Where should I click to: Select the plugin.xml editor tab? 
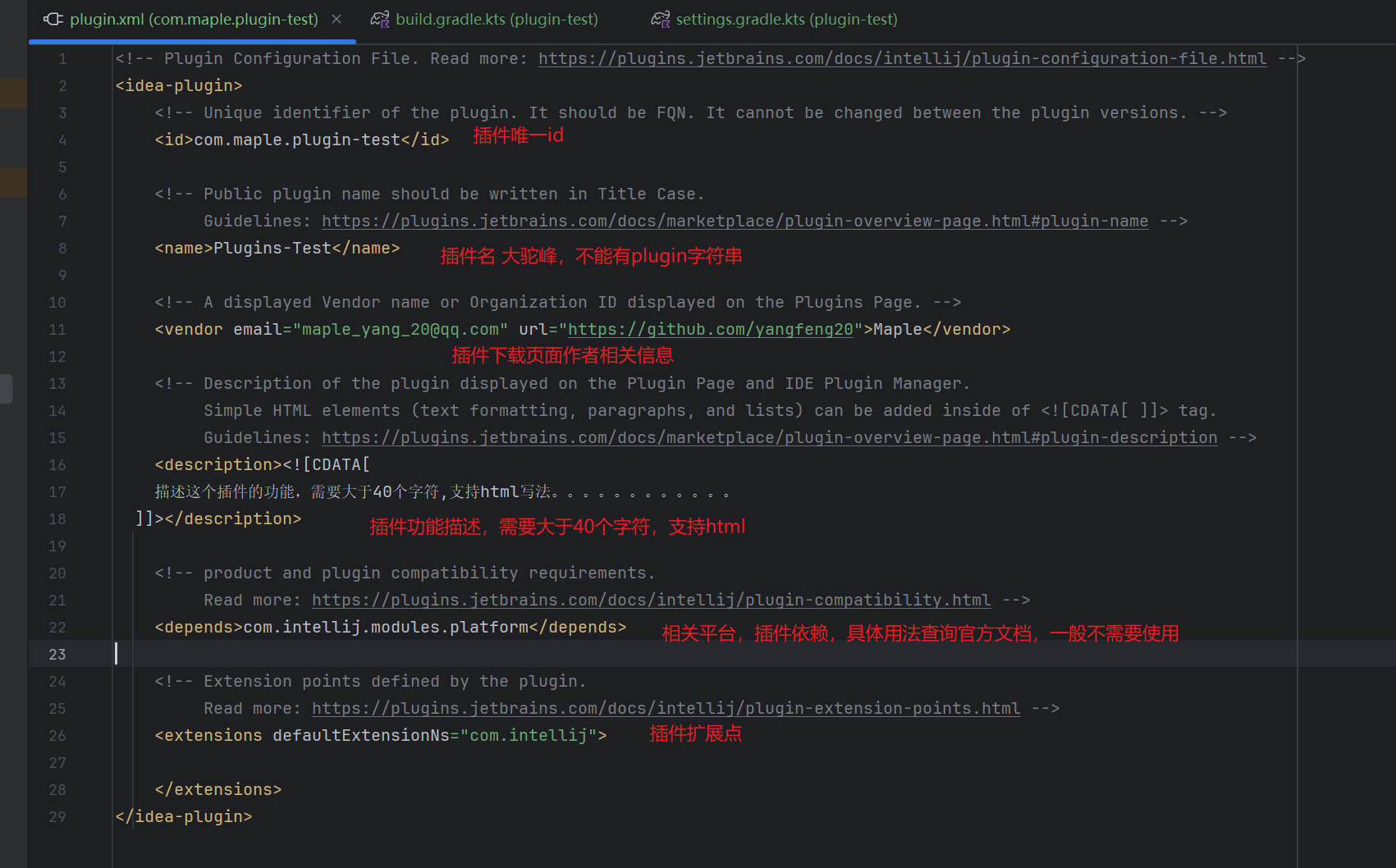pyautogui.click(x=194, y=18)
